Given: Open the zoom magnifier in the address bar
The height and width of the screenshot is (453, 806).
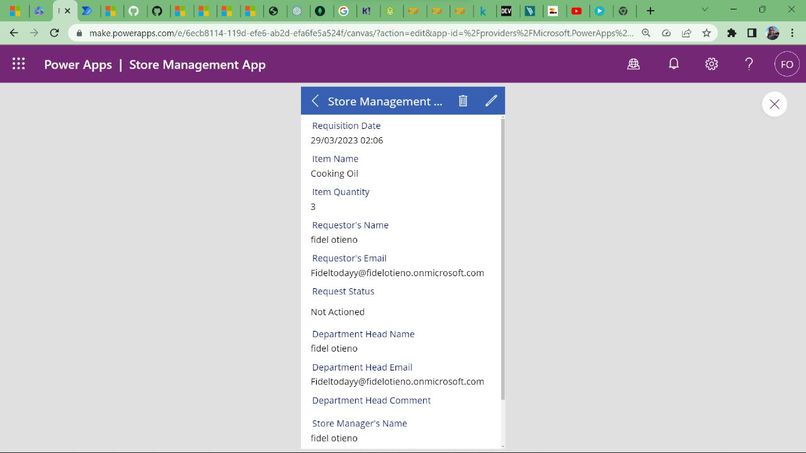Looking at the screenshot, I should coord(646,33).
